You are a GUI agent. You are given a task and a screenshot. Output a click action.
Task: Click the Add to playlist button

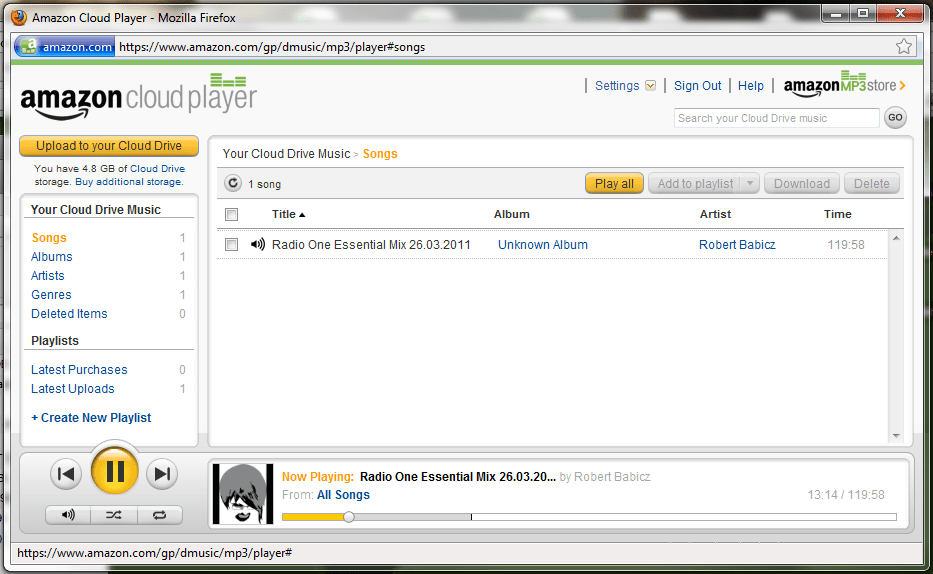[x=695, y=184]
